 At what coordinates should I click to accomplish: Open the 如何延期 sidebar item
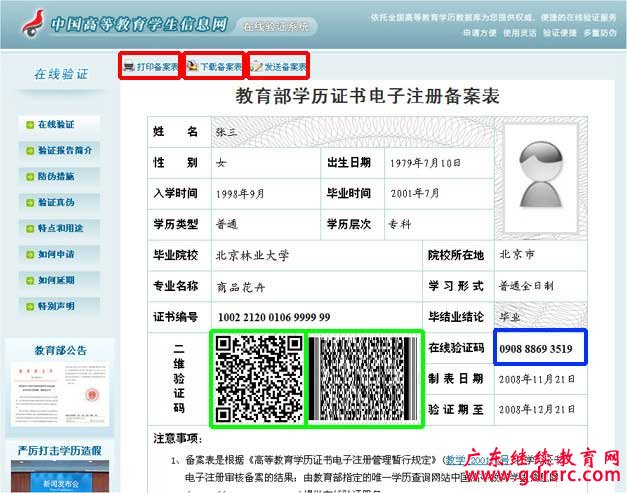tap(59, 281)
